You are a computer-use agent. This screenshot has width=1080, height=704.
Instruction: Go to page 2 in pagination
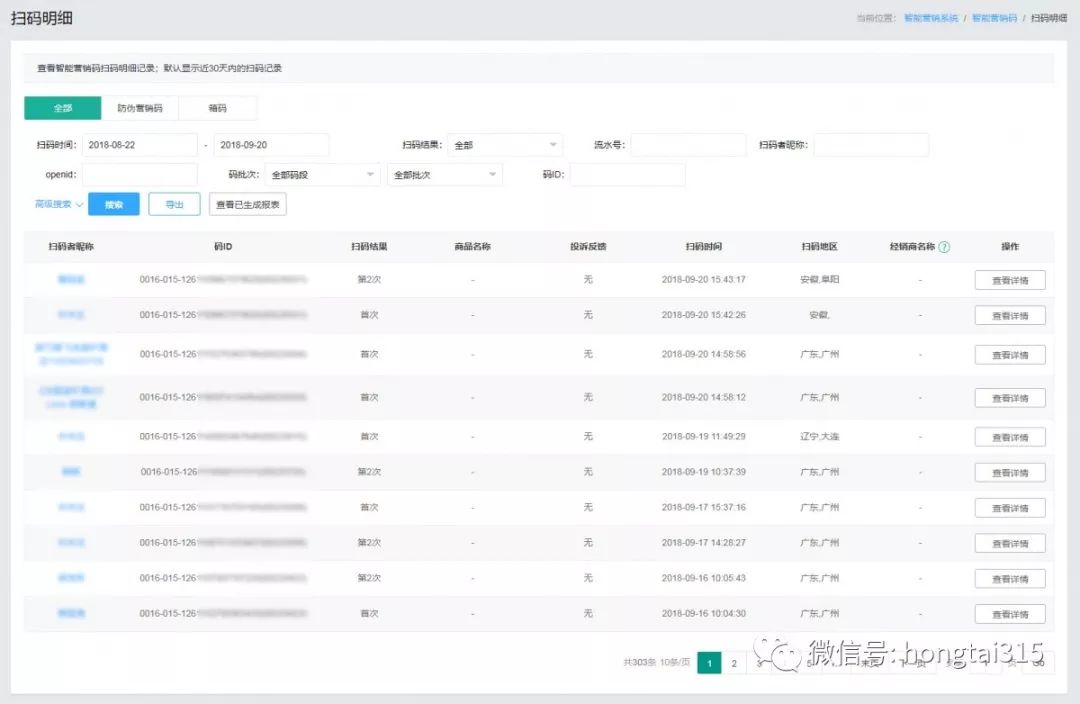pyautogui.click(x=734, y=663)
